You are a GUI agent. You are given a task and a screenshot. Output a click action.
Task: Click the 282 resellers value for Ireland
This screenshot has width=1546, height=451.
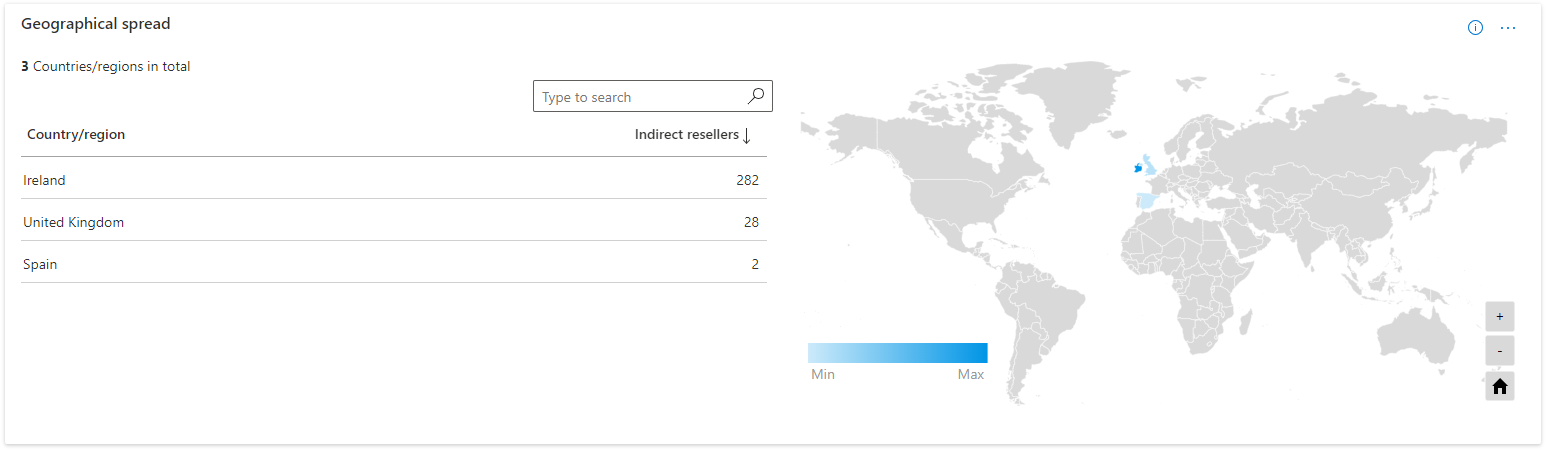coord(747,180)
